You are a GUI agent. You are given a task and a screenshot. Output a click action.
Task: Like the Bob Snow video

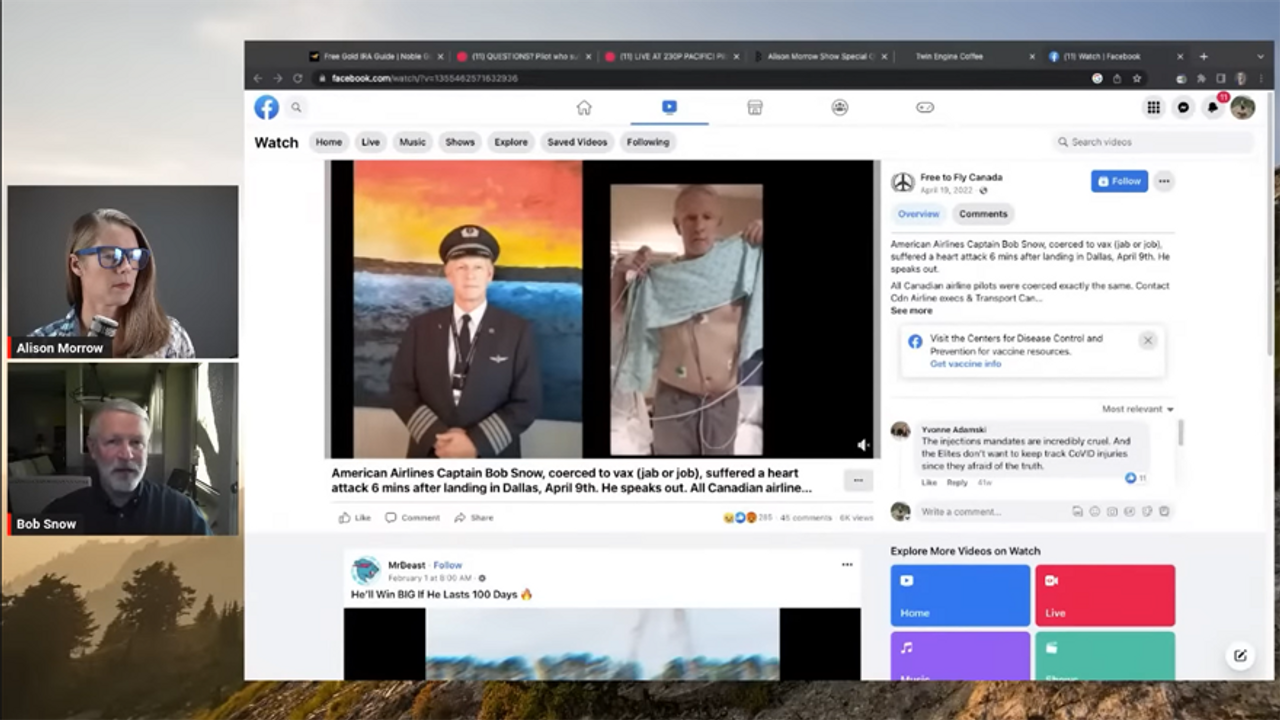click(354, 518)
